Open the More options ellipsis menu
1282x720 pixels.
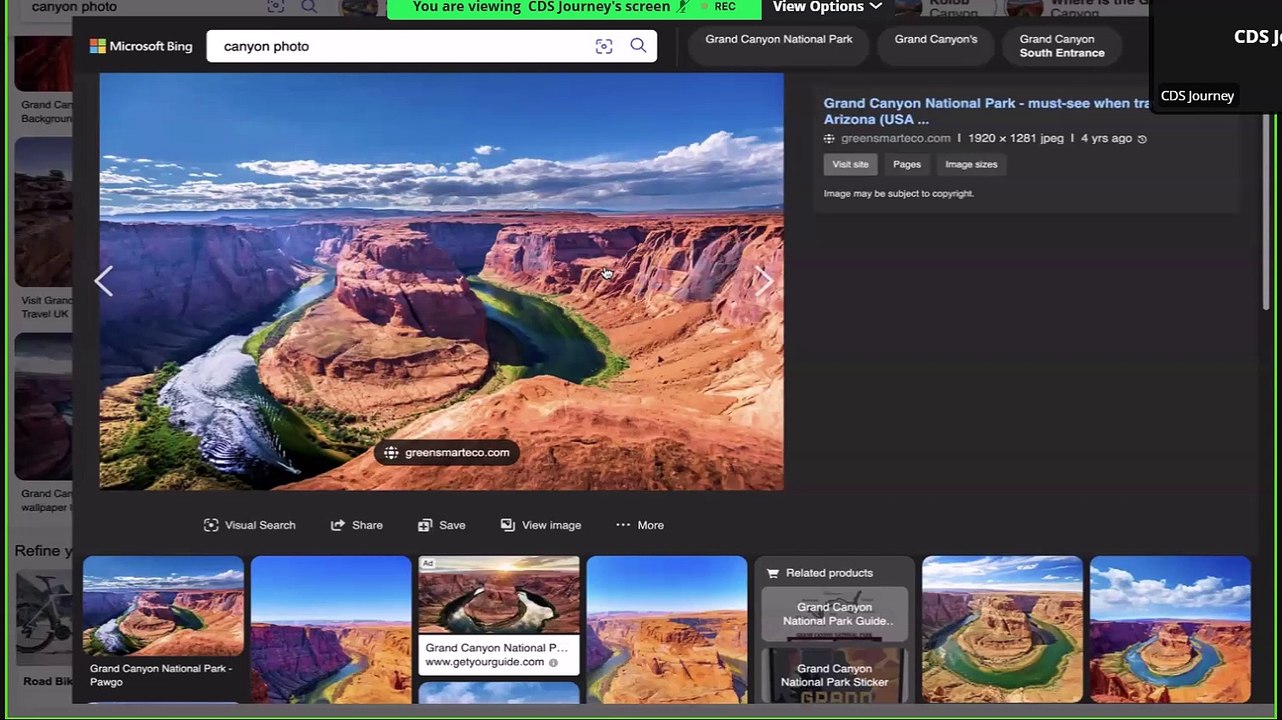point(640,525)
